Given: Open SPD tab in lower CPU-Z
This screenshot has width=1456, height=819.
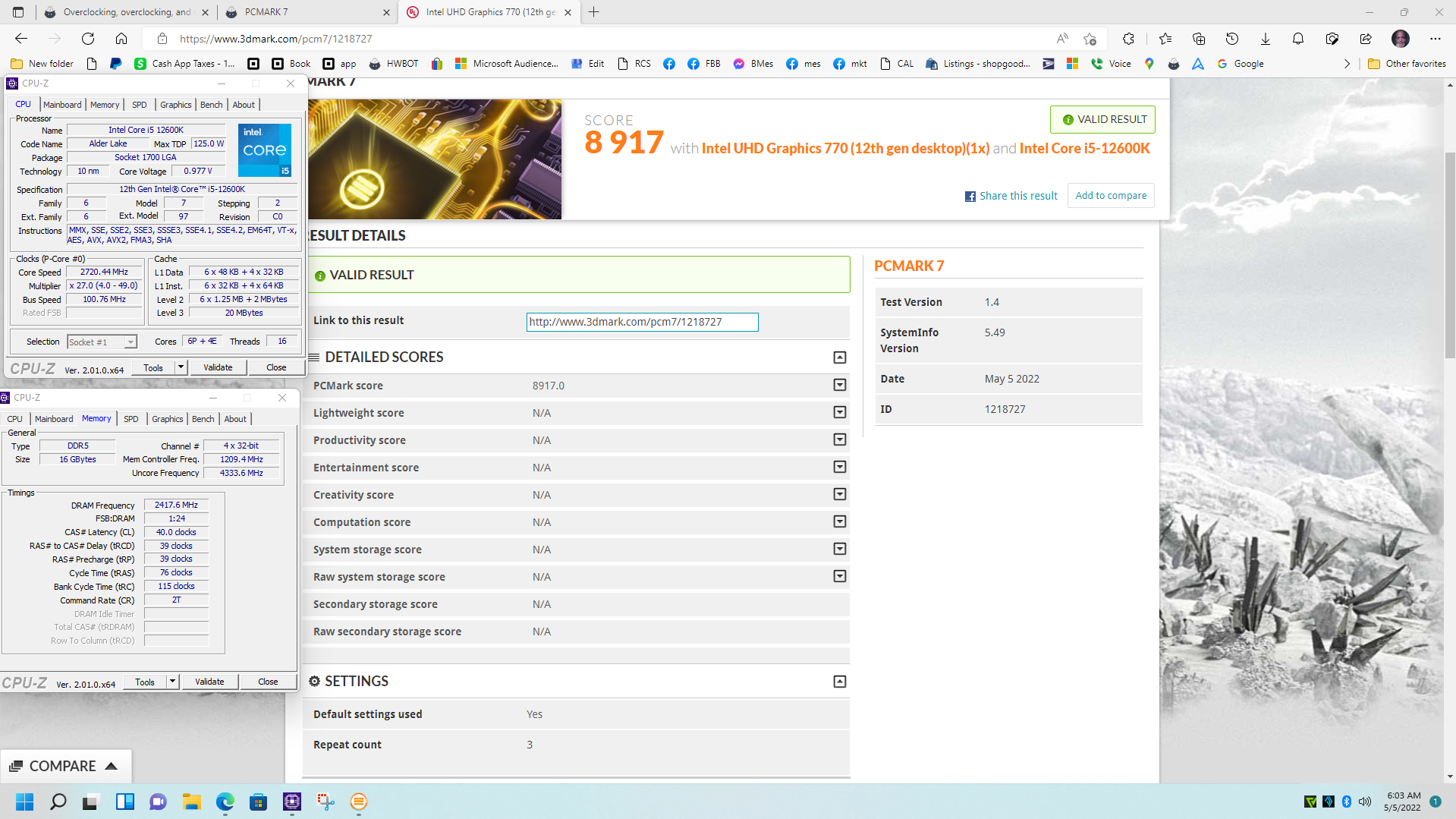Looking at the screenshot, I should 131,419.
